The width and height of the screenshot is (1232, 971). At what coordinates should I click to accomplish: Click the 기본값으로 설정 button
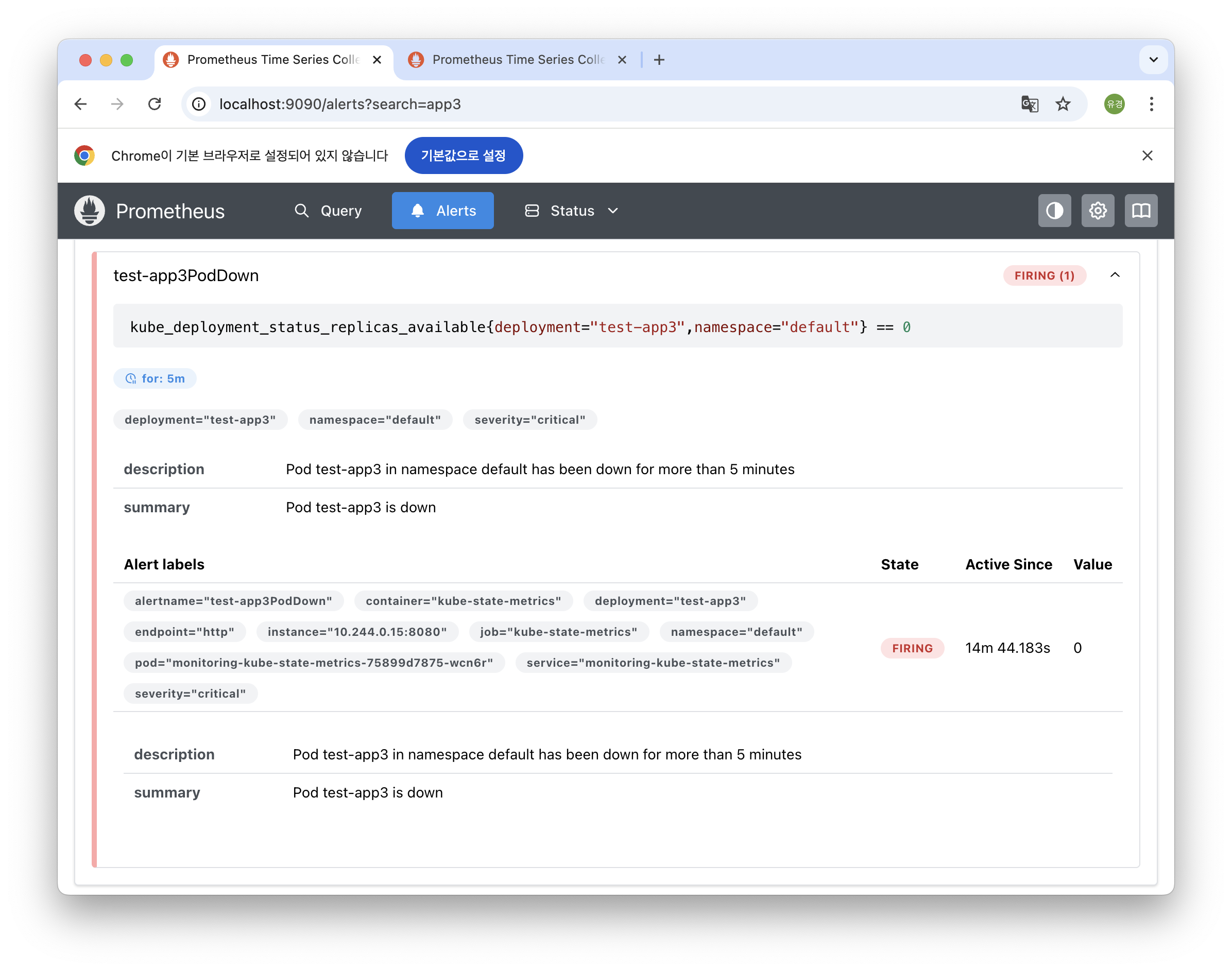[463, 156]
